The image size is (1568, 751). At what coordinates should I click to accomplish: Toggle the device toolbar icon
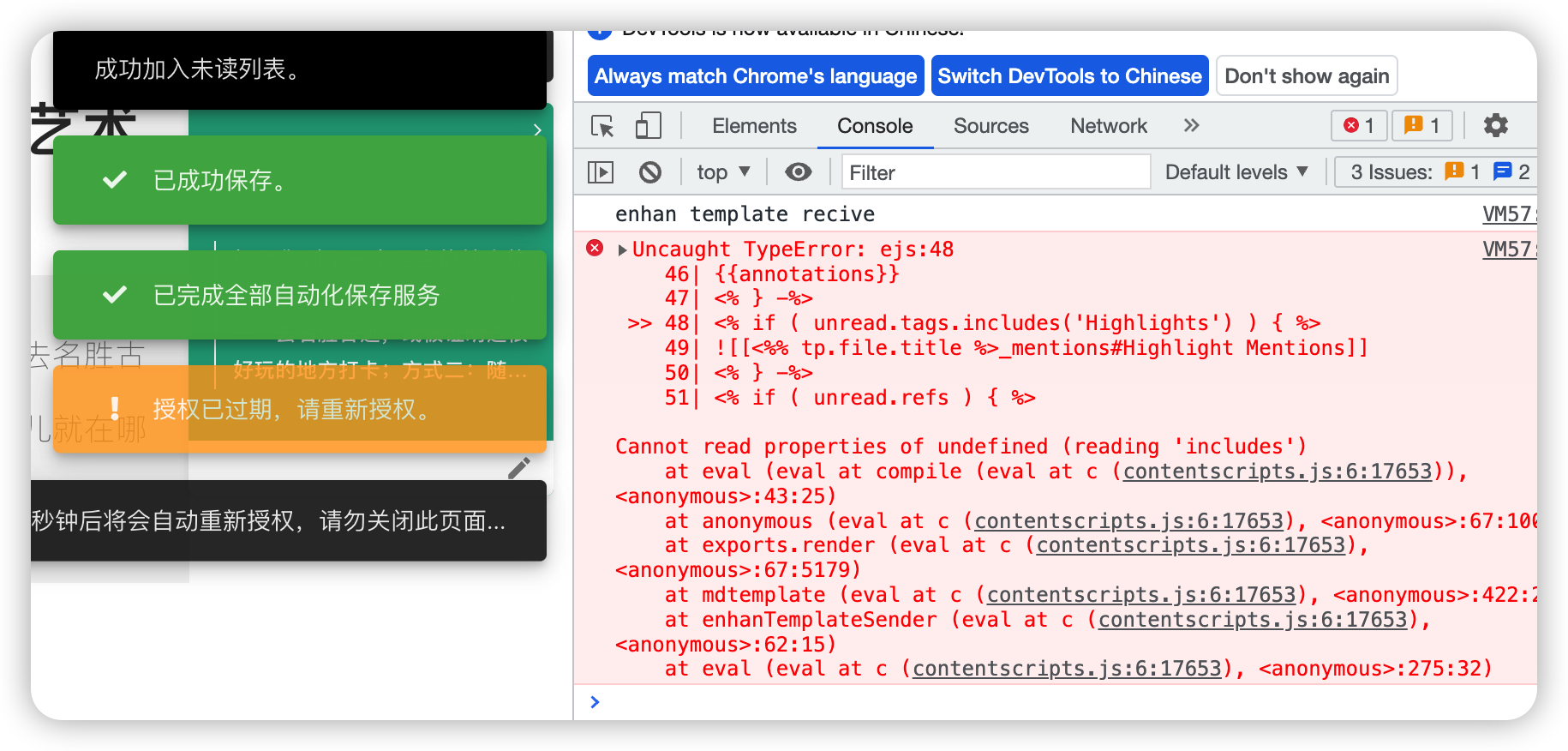point(648,126)
